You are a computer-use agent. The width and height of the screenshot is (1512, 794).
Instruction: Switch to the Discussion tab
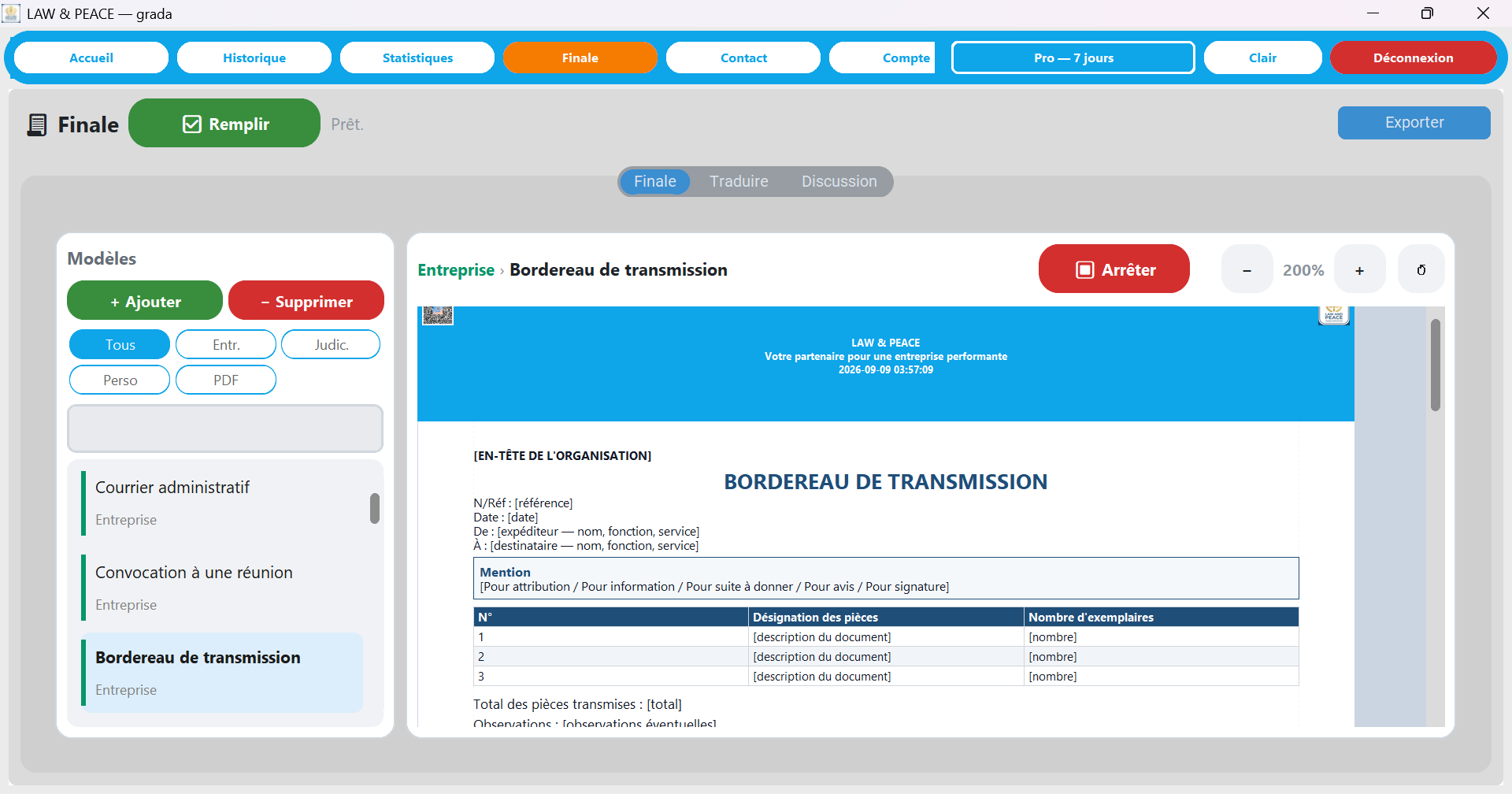tap(839, 181)
